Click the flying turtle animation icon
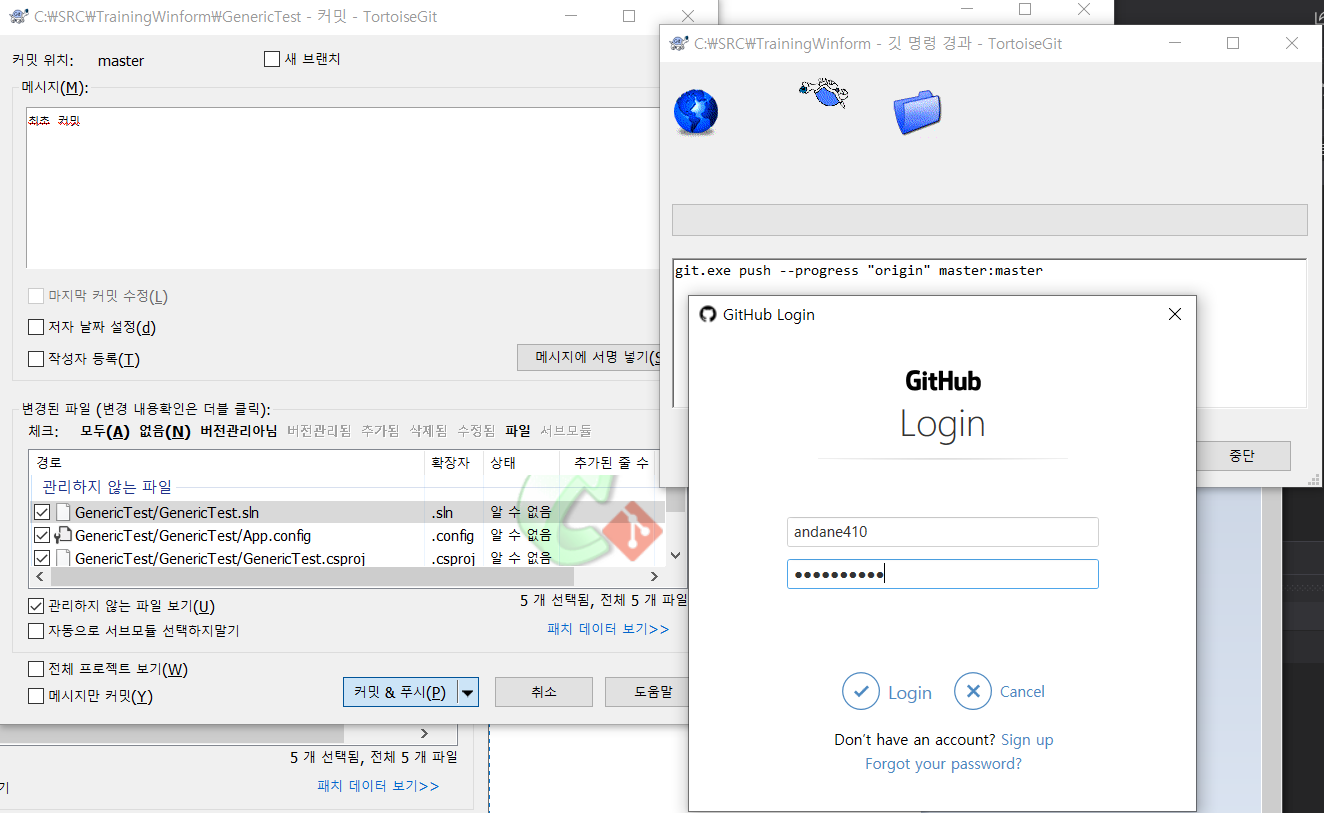This screenshot has height=813, width=1324. (823, 94)
